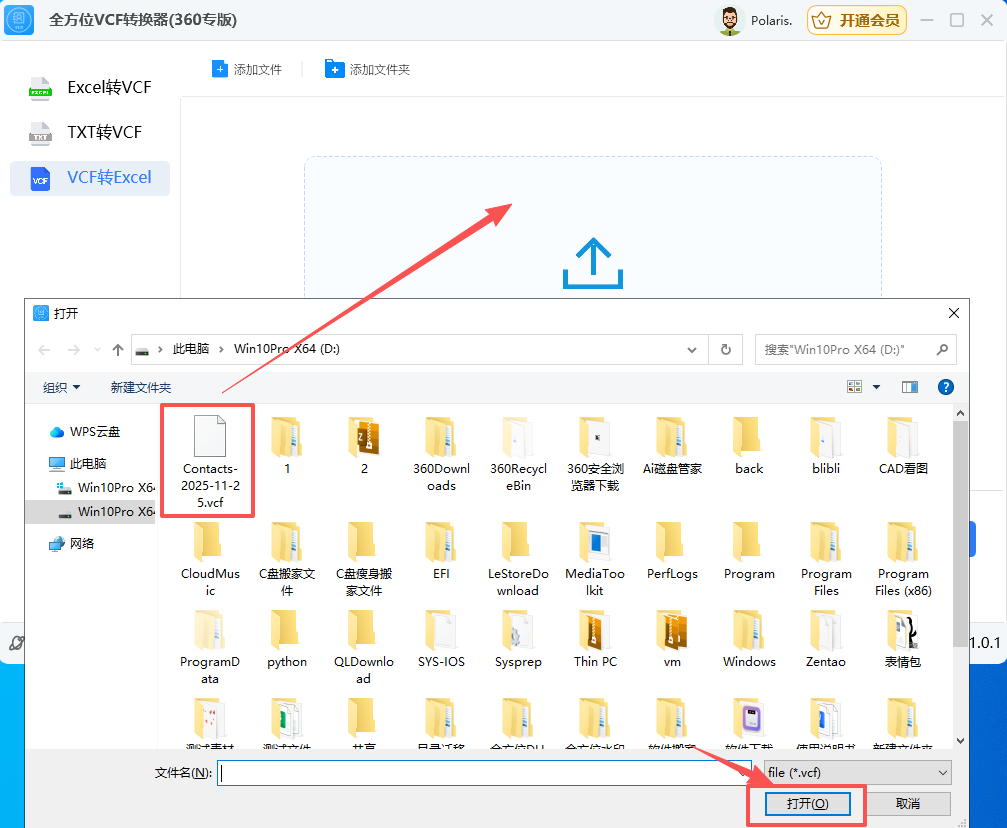Click the Polaris user avatar
Viewport: 1007px width, 828px height.
[731, 20]
